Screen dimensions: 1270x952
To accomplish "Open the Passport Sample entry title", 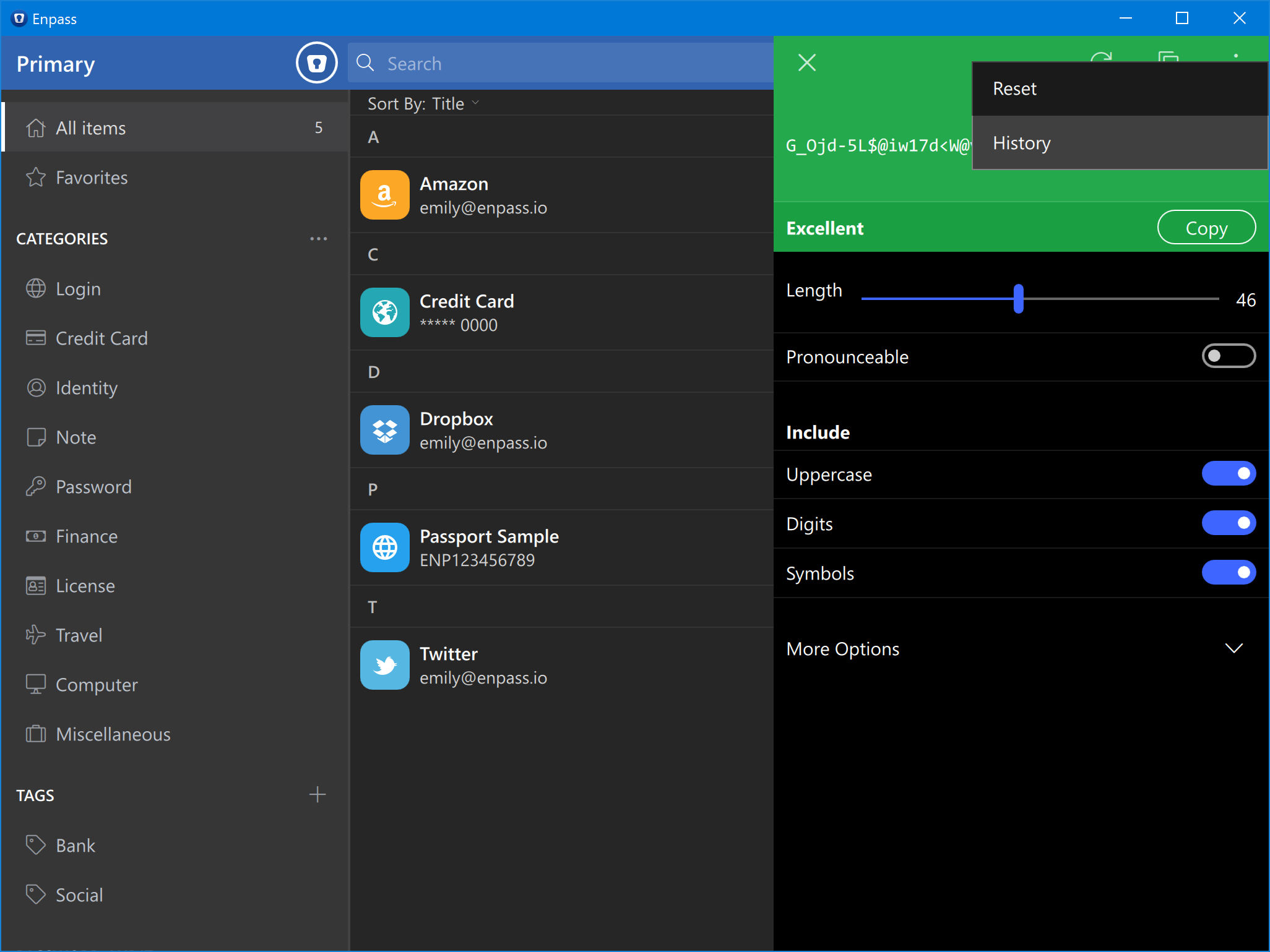I will coord(489,536).
